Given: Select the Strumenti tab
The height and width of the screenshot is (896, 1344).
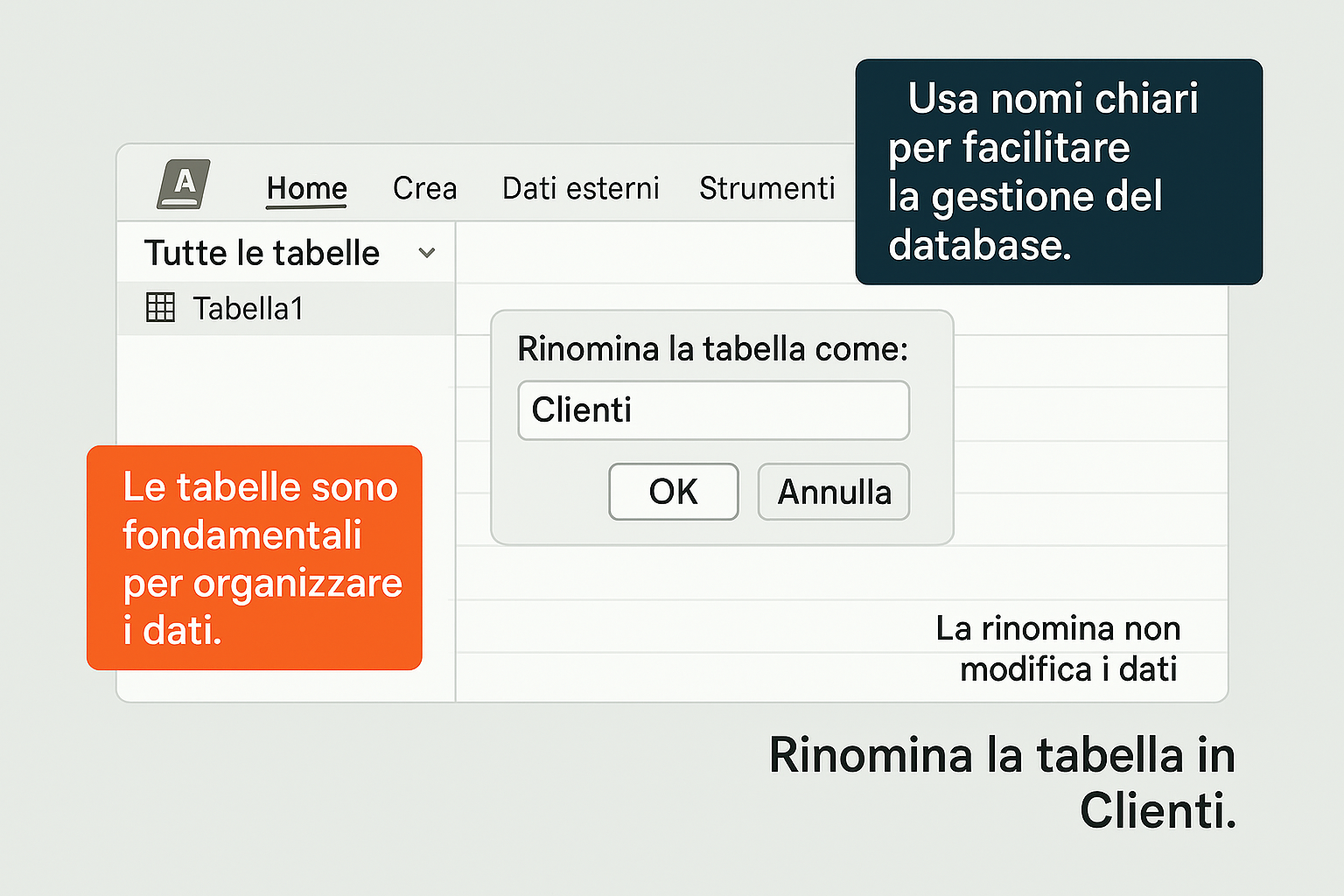Looking at the screenshot, I should click(x=766, y=188).
